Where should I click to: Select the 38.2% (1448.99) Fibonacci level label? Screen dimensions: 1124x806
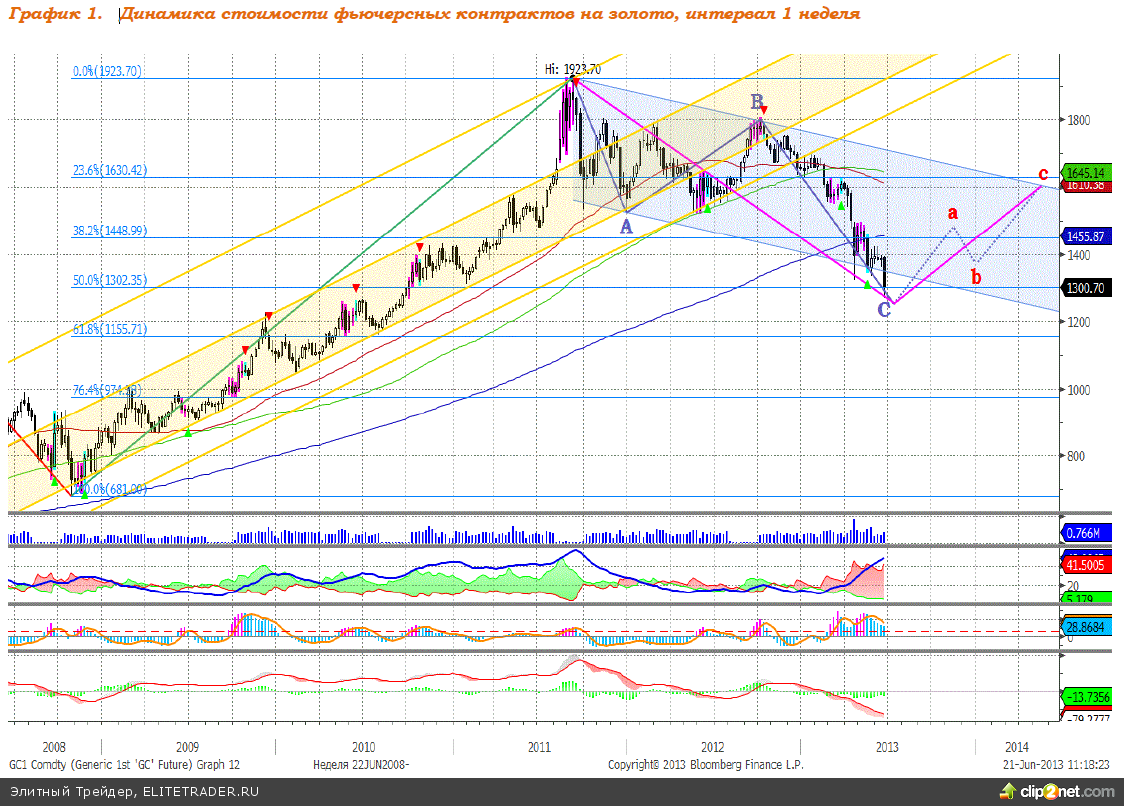[110, 230]
